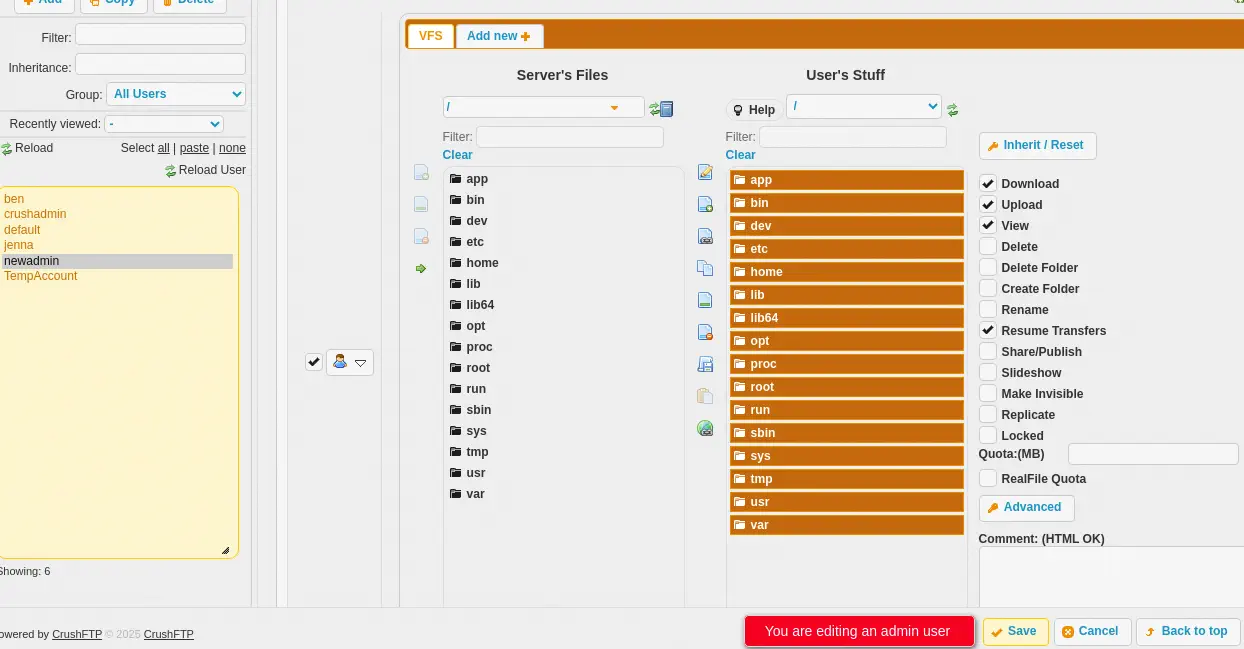1244x649 pixels.
Task: Open the Group All Users dropdown
Action: coord(176,94)
